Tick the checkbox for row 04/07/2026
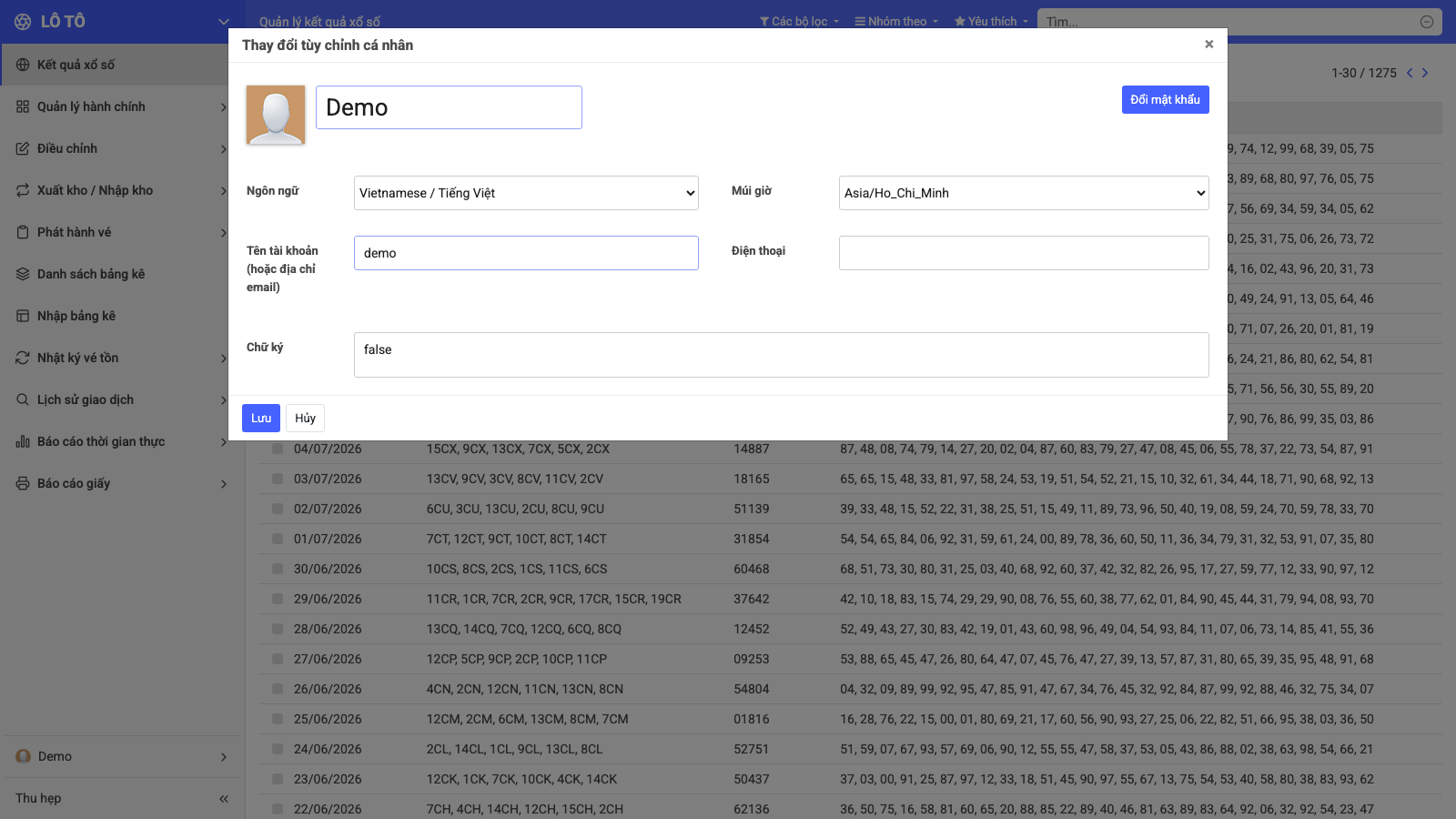 (x=278, y=449)
